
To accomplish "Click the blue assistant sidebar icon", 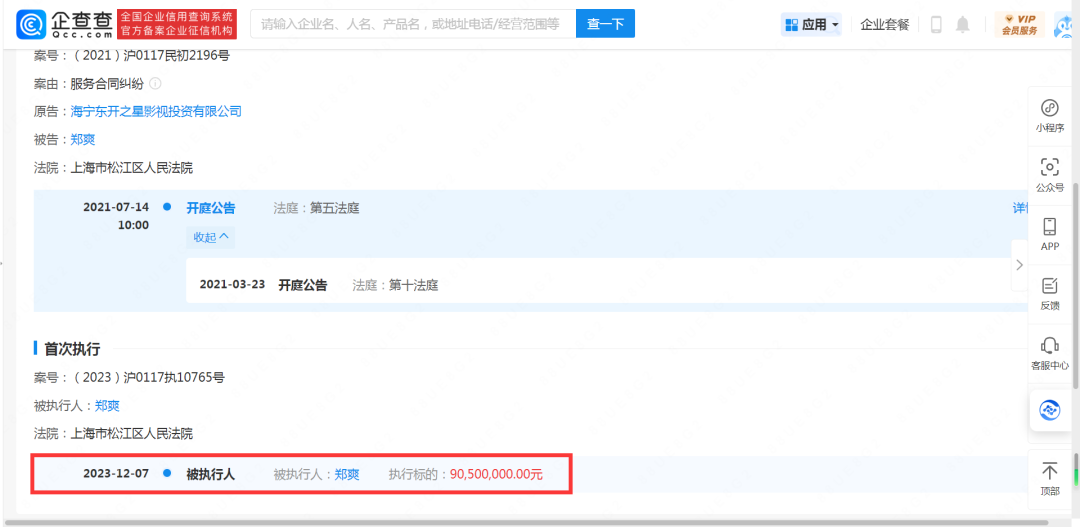I will 1049,411.
